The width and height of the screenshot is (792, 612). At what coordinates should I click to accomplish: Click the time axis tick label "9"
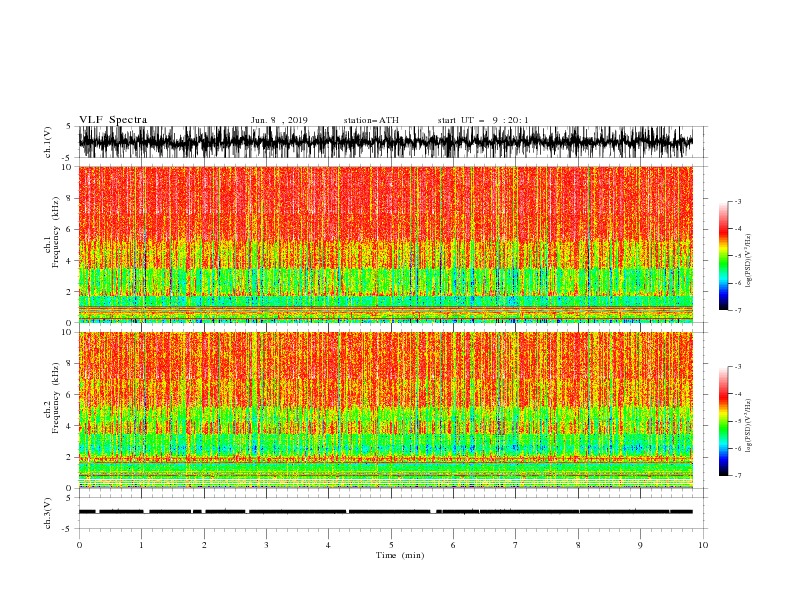click(640, 545)
